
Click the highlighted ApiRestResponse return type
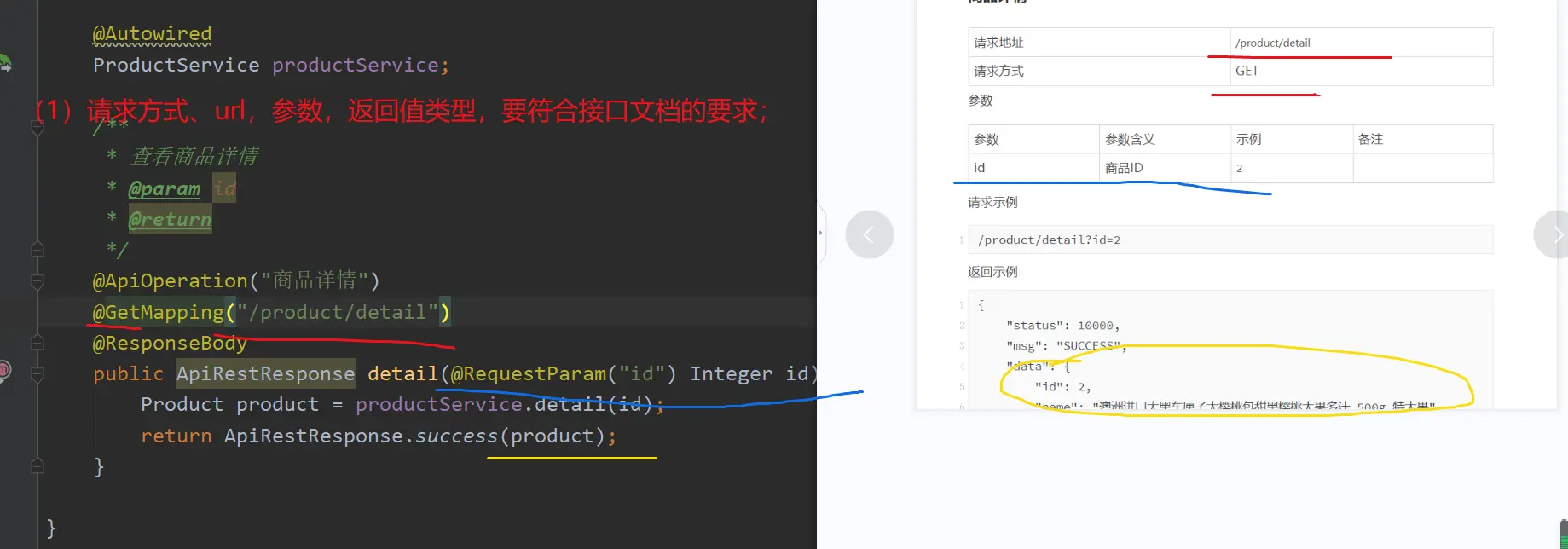click(x=265, y=373)
